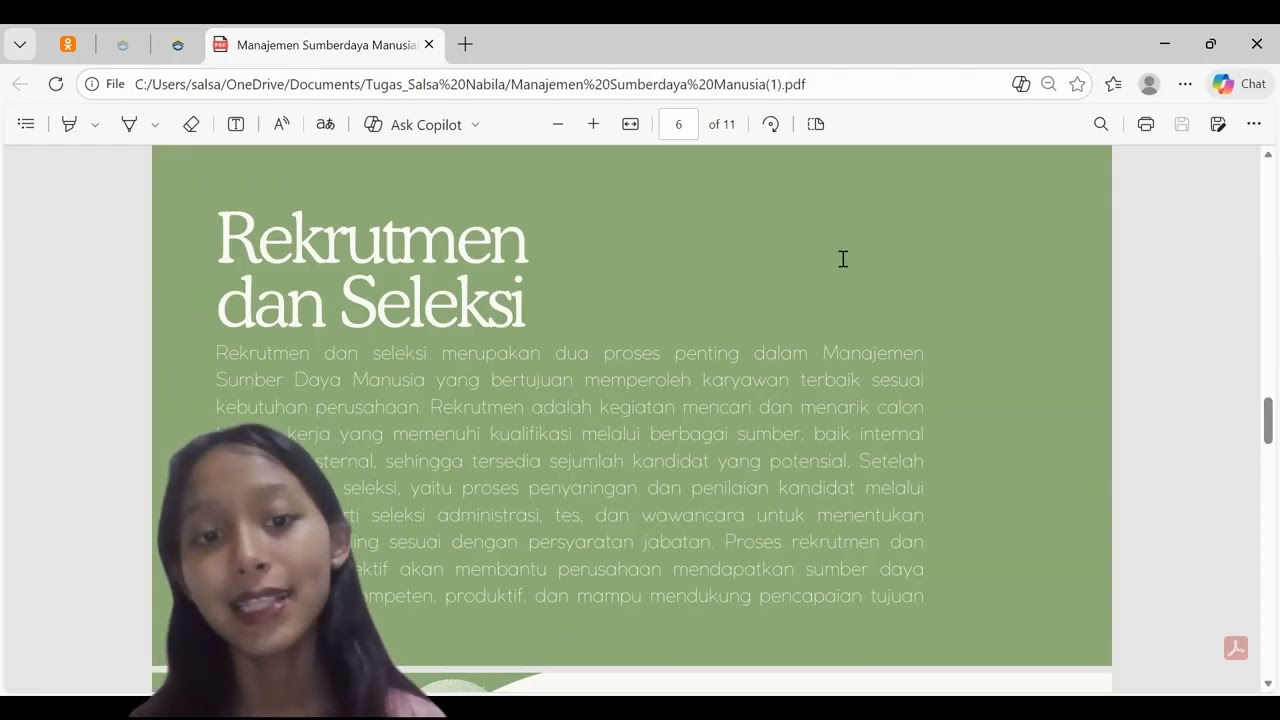Image resolution: width=1280 pixels, height=720 pixels.
Task: Click the scrollbar up arrow
Action: [x=1268, y=154]
